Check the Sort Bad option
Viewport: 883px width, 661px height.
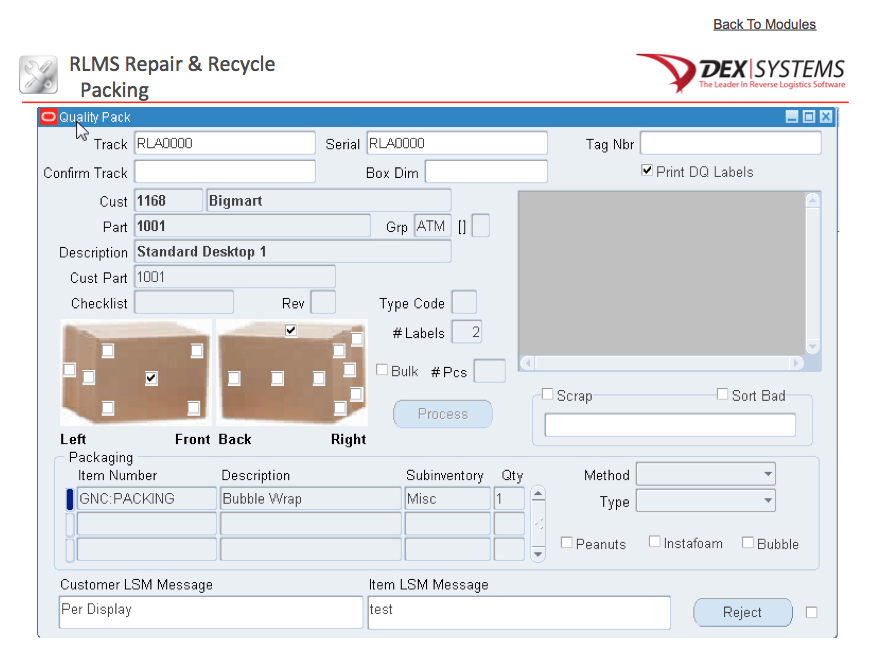pos(722,394)
